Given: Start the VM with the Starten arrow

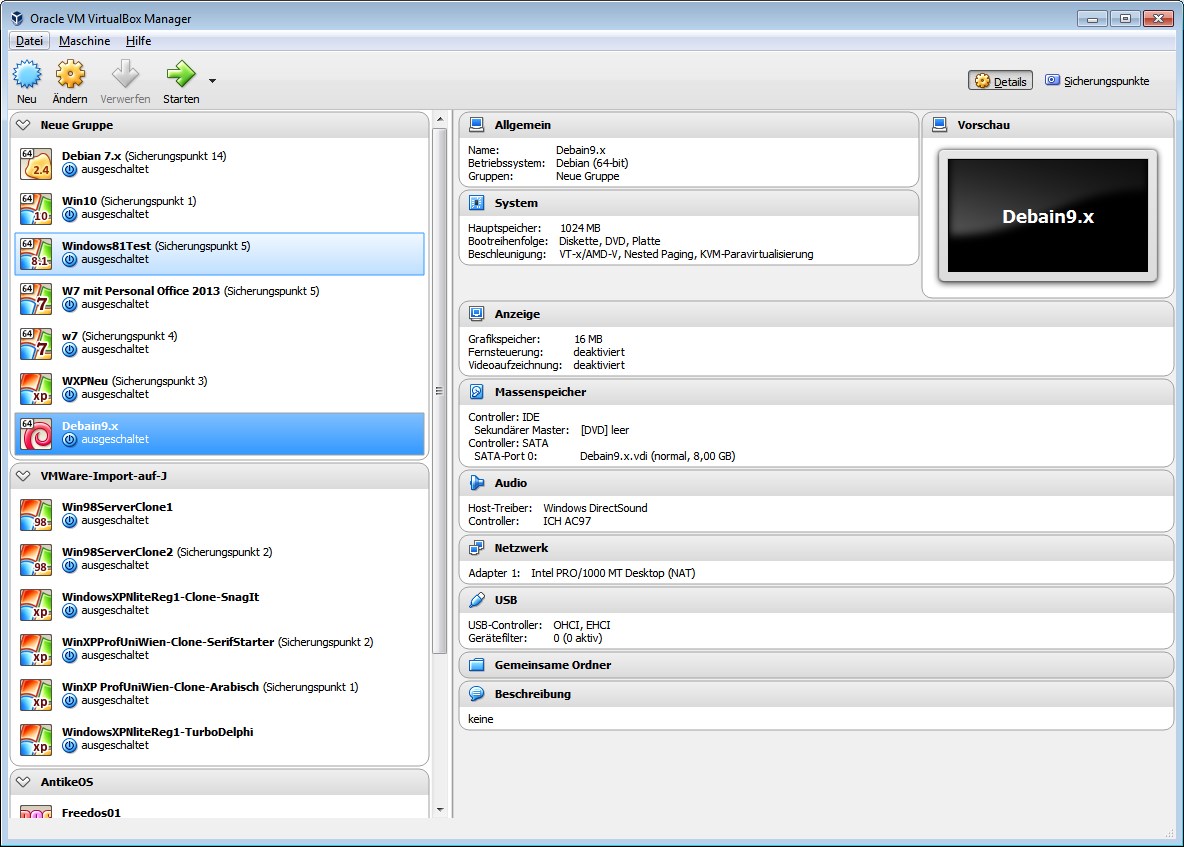Looking at the screenshot, I should (181, 75).
